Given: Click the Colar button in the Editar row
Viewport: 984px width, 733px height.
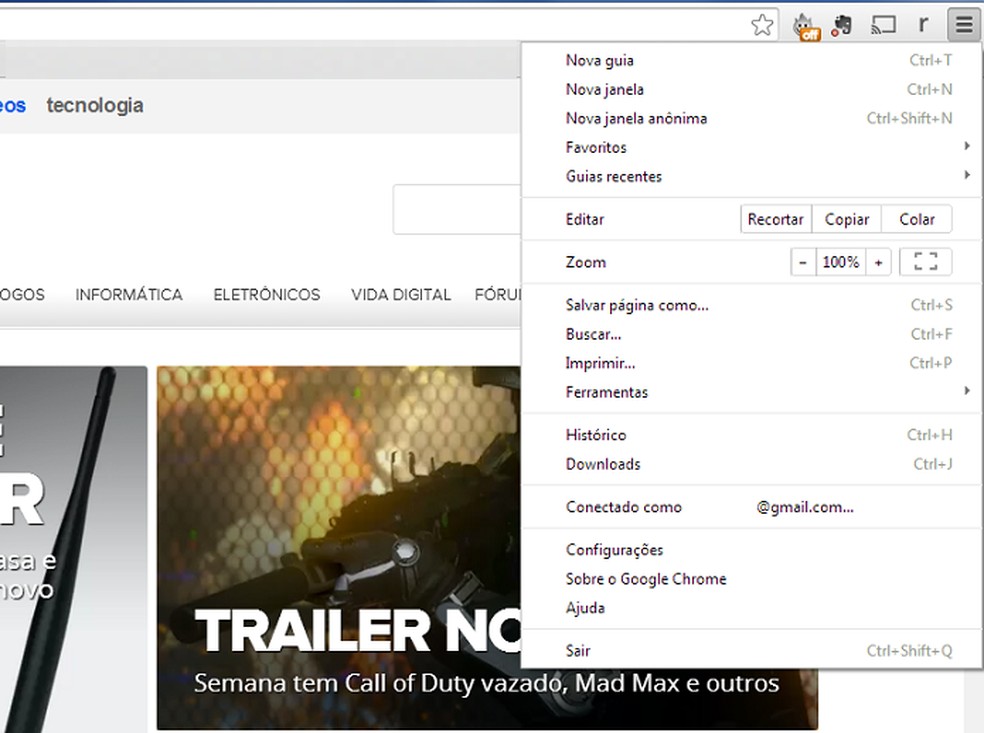Looking at the screenshot, I should pyautogui.click(x=915, y=219).
